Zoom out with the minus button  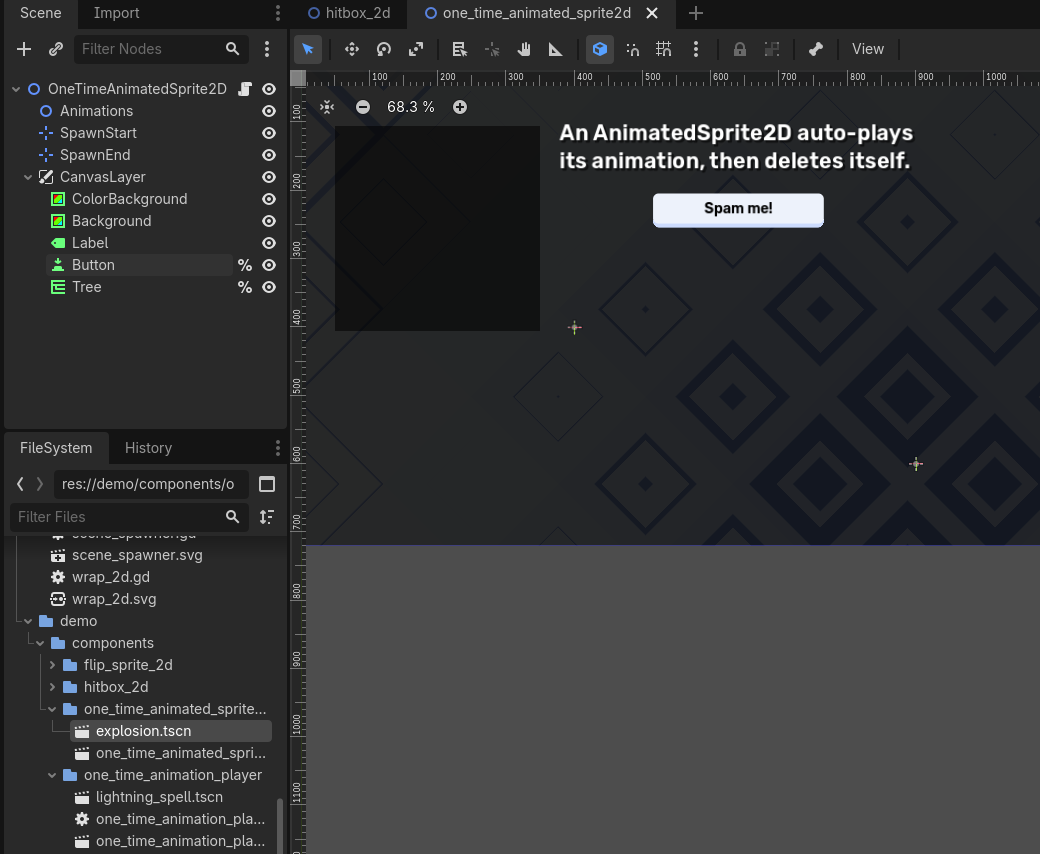click(x=363, y=107)
